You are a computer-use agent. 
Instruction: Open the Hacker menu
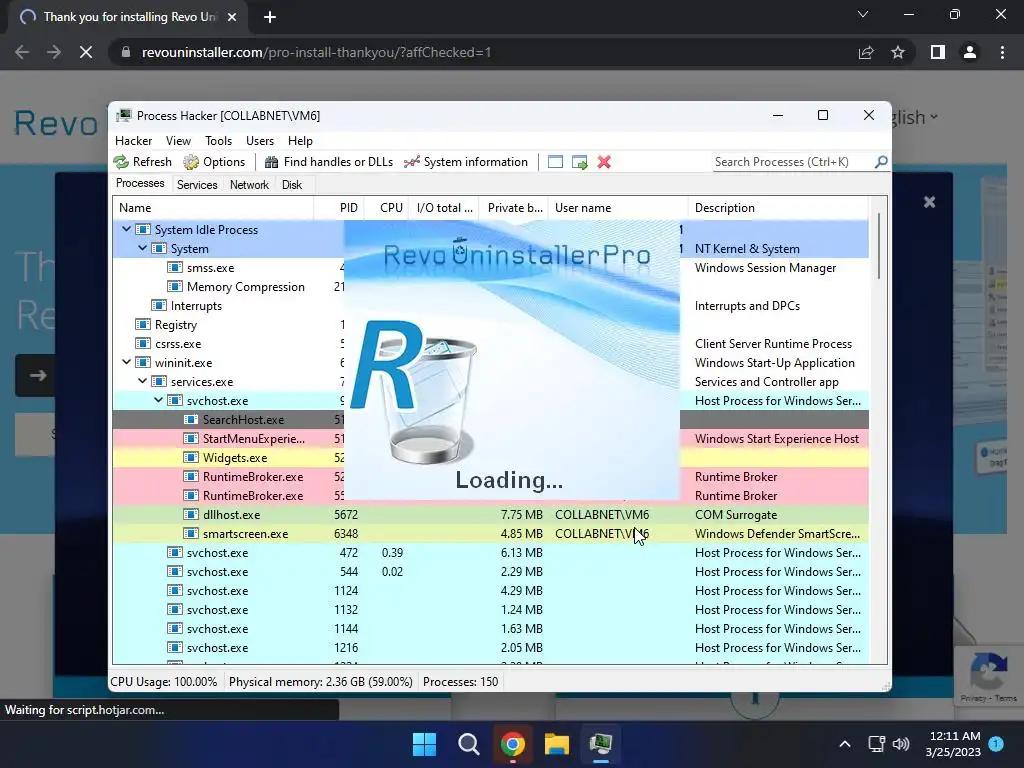point(133,140)
